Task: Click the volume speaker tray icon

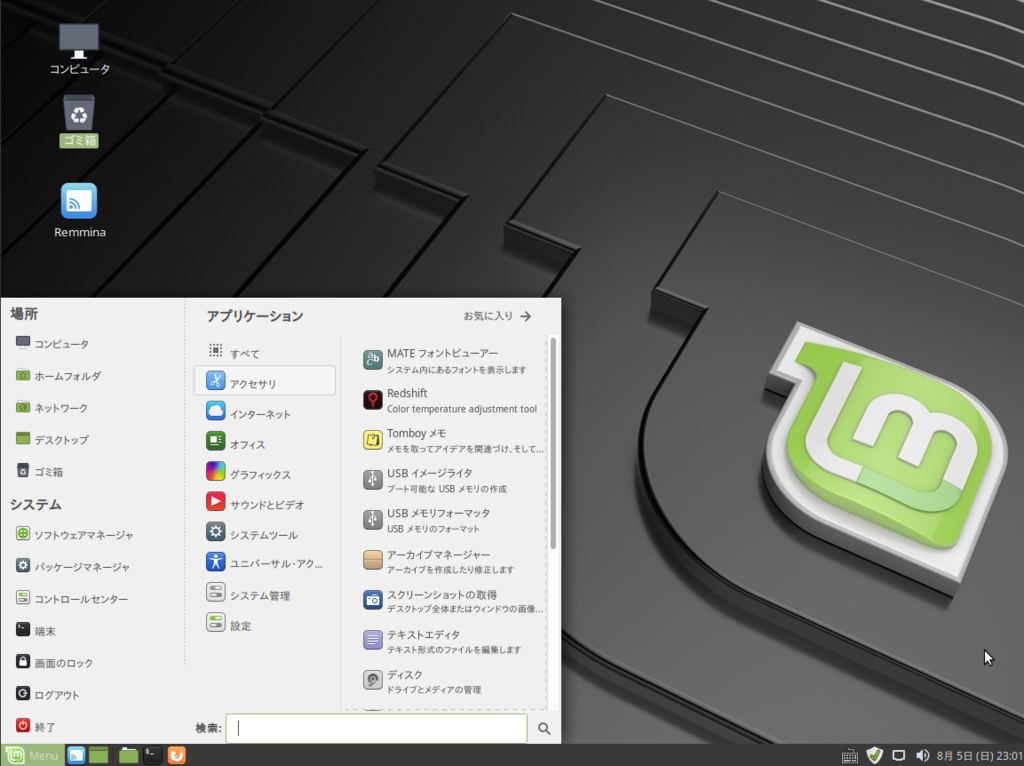Action: coord(922,756)
